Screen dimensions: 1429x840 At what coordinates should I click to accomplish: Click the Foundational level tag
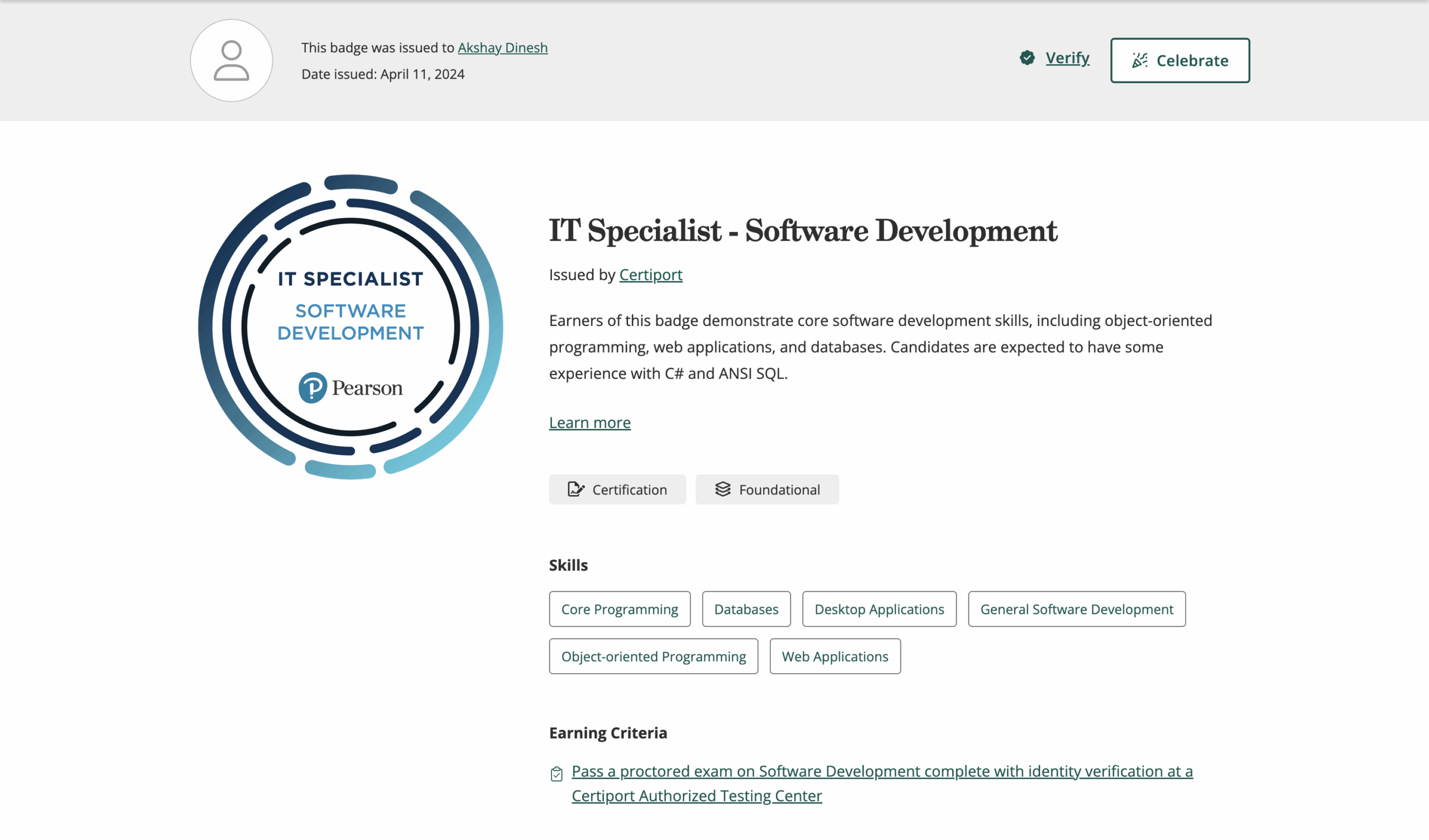767,489
